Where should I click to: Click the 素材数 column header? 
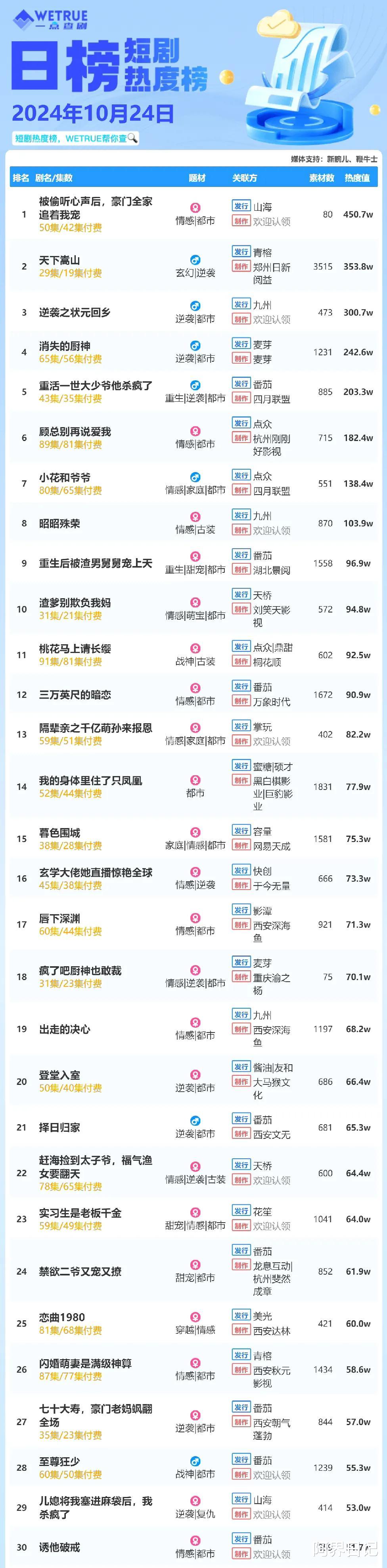[x=322, y=178]
